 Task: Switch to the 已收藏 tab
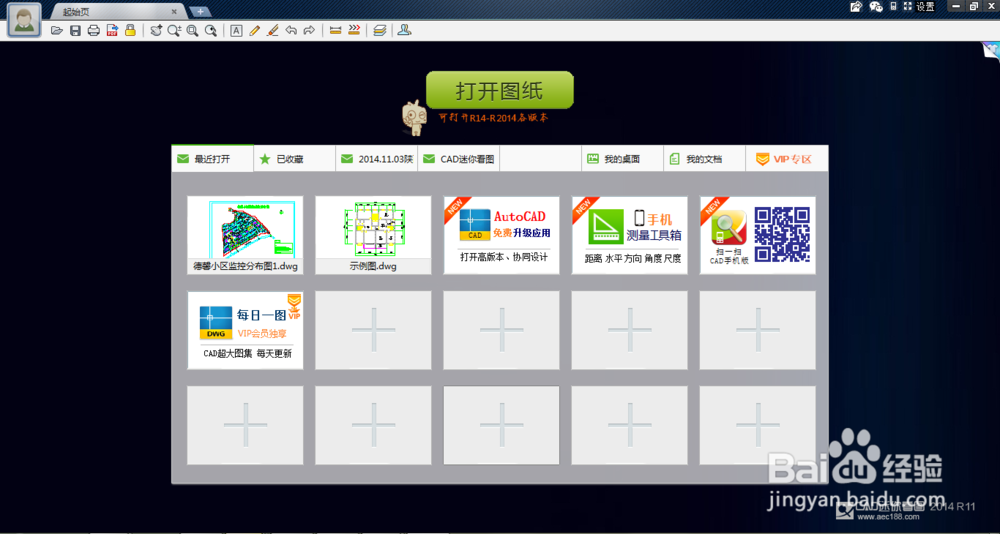coord(295,159)
